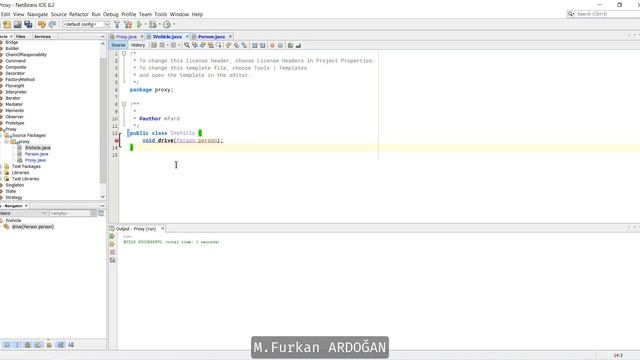Select the ChainOfResponsibility project in tree
The image size is (640, 360).
point(26,55)
